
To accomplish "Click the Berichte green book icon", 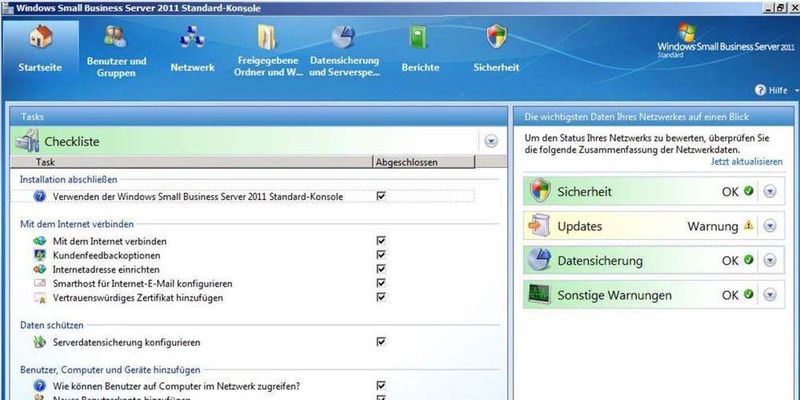I will 419,37.
